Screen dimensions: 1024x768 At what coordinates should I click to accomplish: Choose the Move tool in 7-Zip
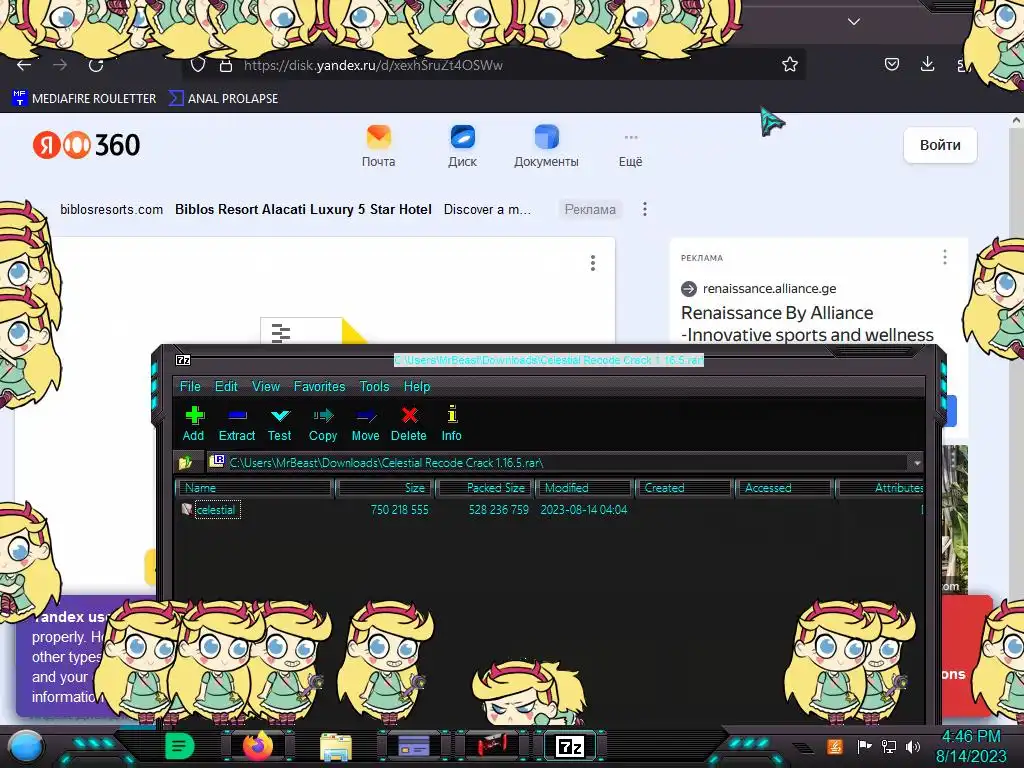365,424
